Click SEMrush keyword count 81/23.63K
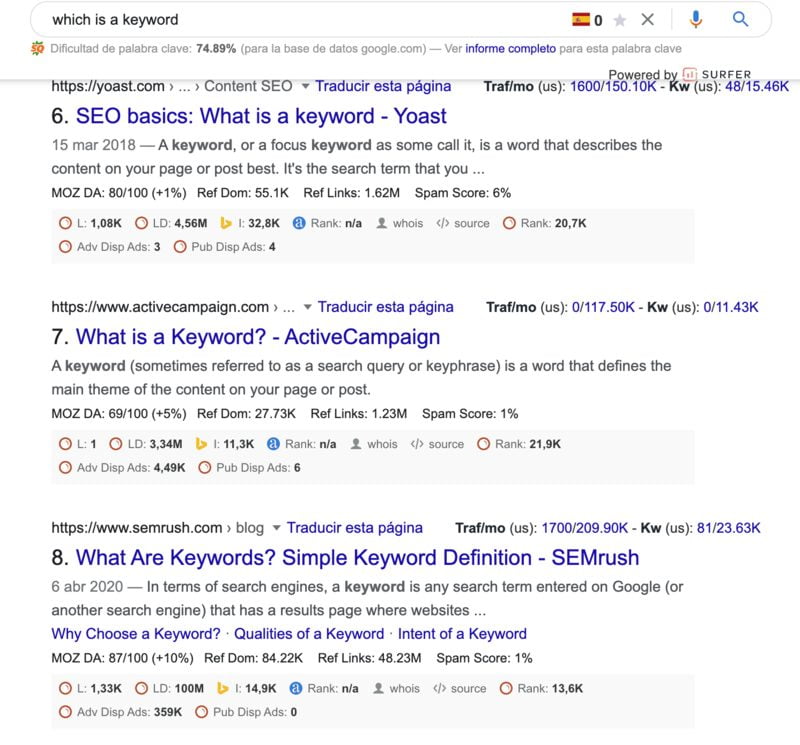The height and width of the screenshot is (745, 800). point(729,528)
